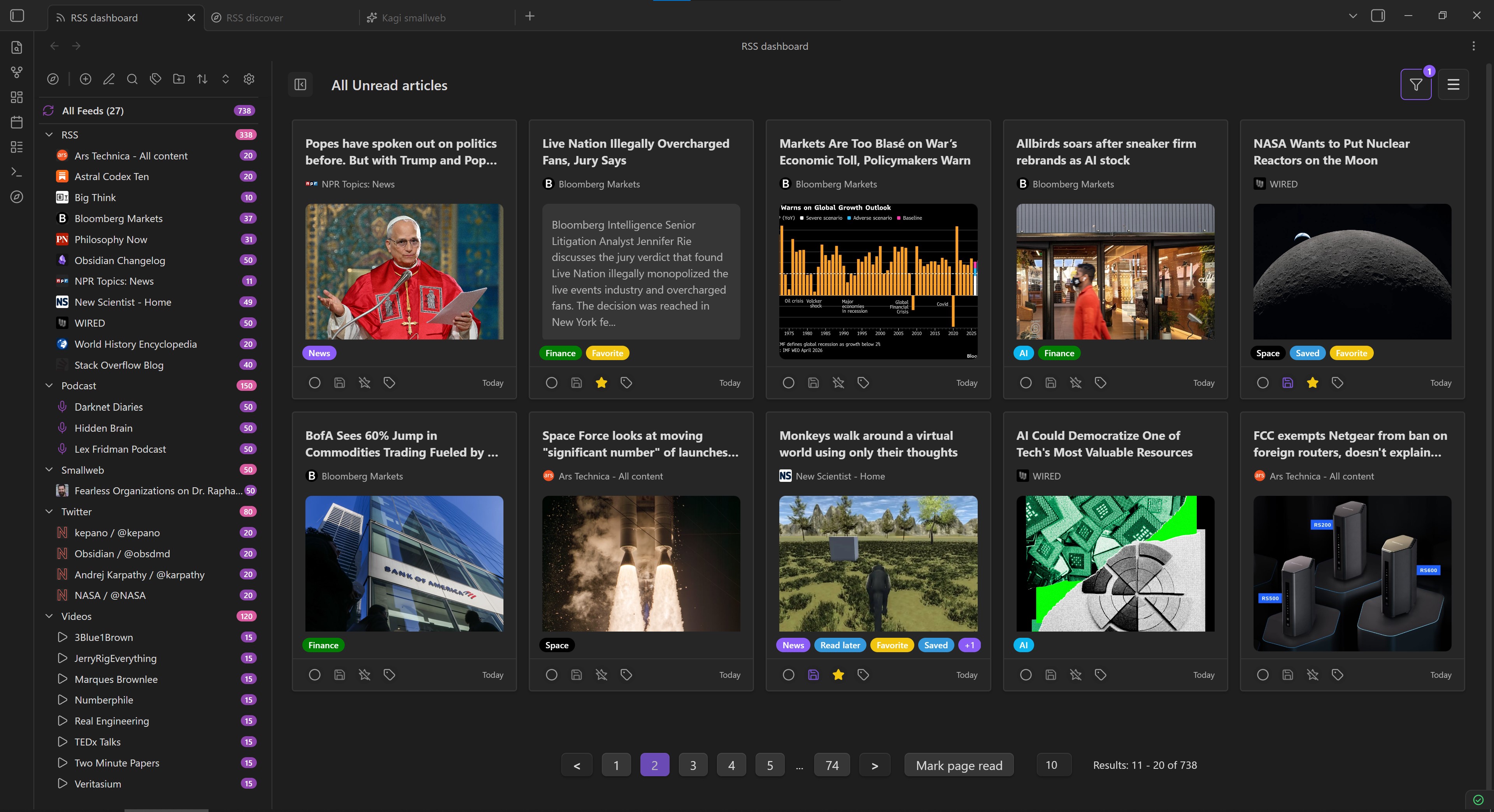Refresh All Feeds via sync icon
Viewport: 1494px width, 812px height.
(x=49, y=111)
